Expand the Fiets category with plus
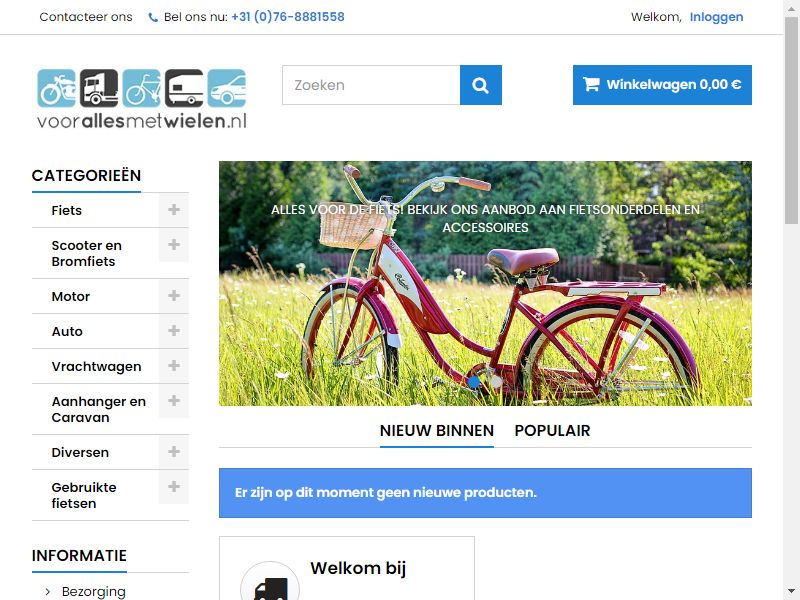800x600 pixels. click(x=174, y=210)
